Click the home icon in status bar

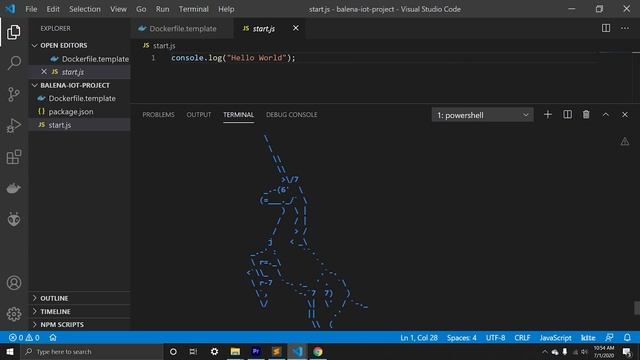[x=53, y=338]
